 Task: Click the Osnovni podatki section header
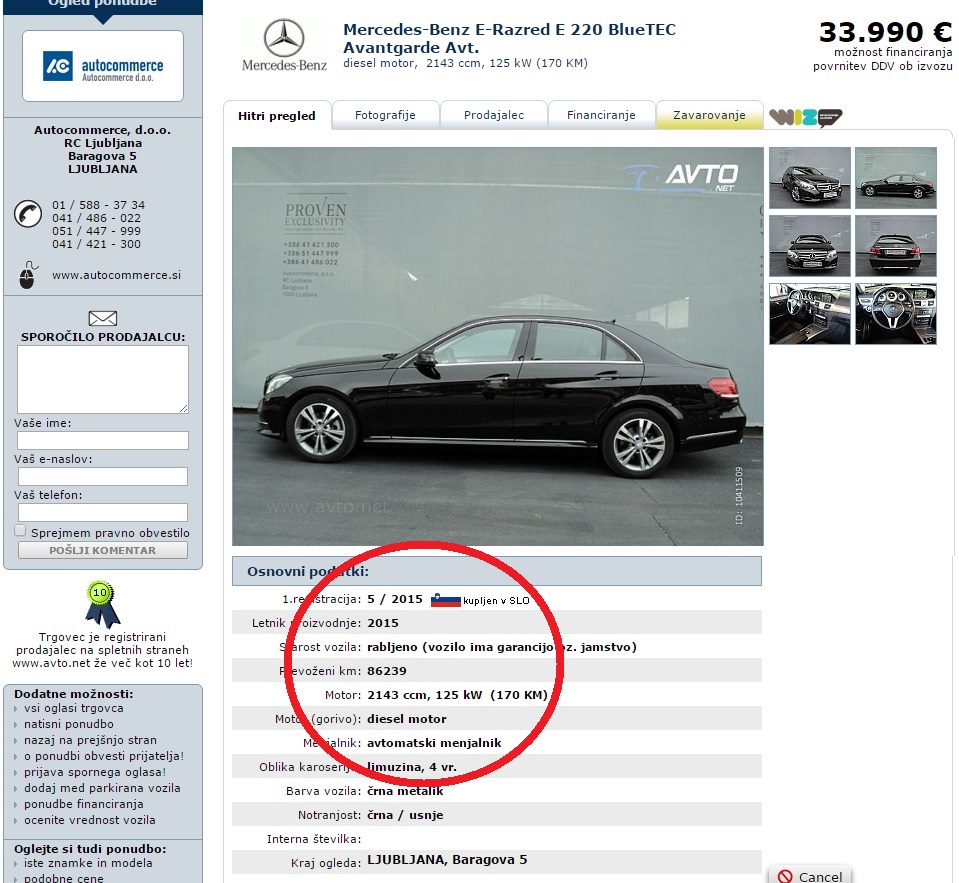[497, 571]
